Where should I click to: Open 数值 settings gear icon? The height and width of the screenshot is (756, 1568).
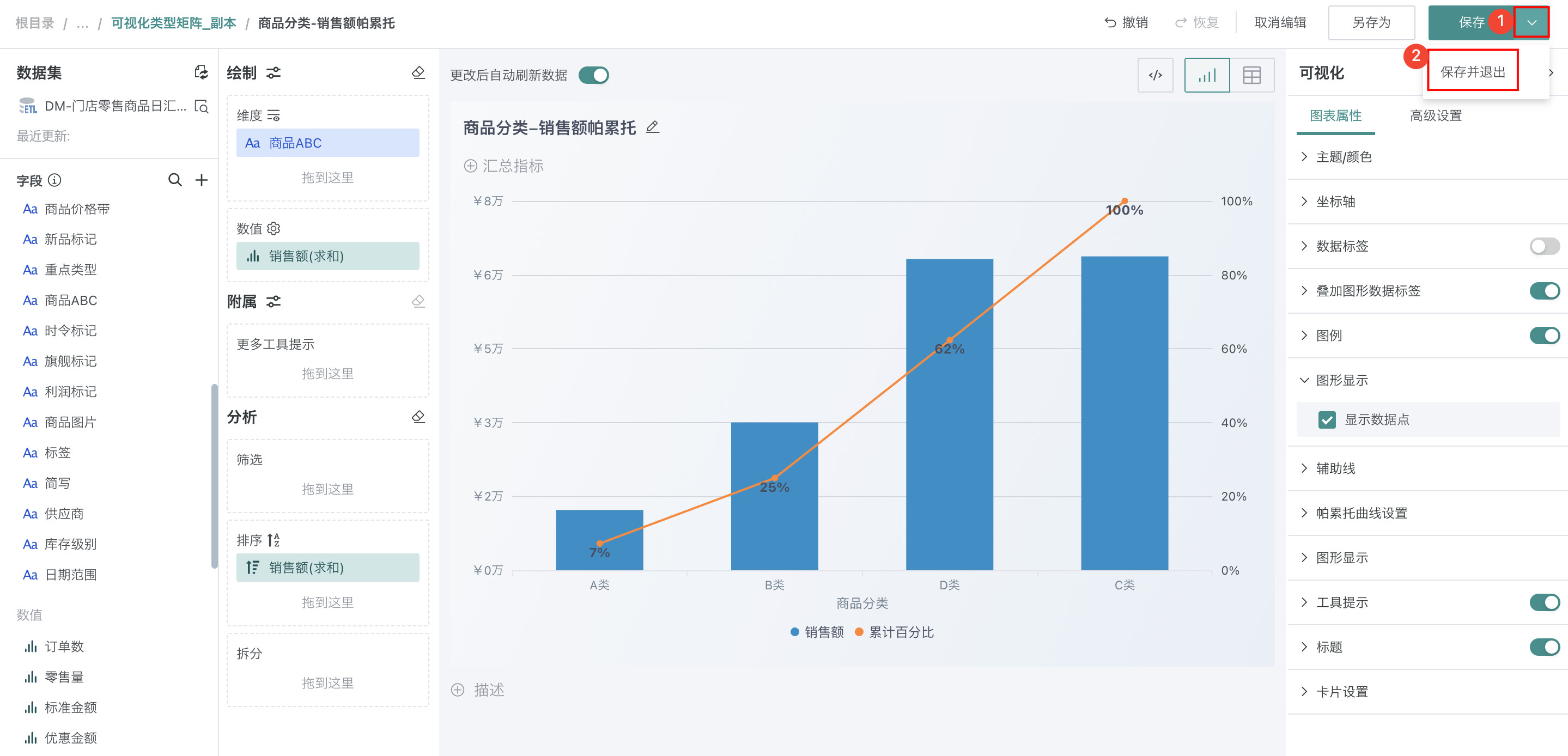click(x=274, y=228)
